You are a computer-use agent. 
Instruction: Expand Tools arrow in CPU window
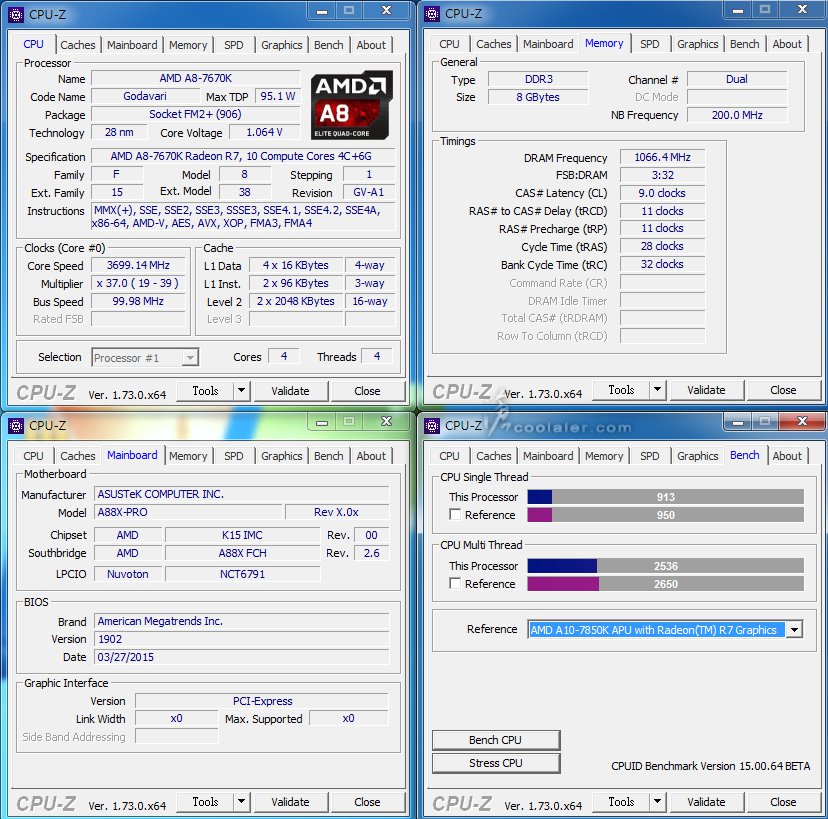tap(241, 391)
